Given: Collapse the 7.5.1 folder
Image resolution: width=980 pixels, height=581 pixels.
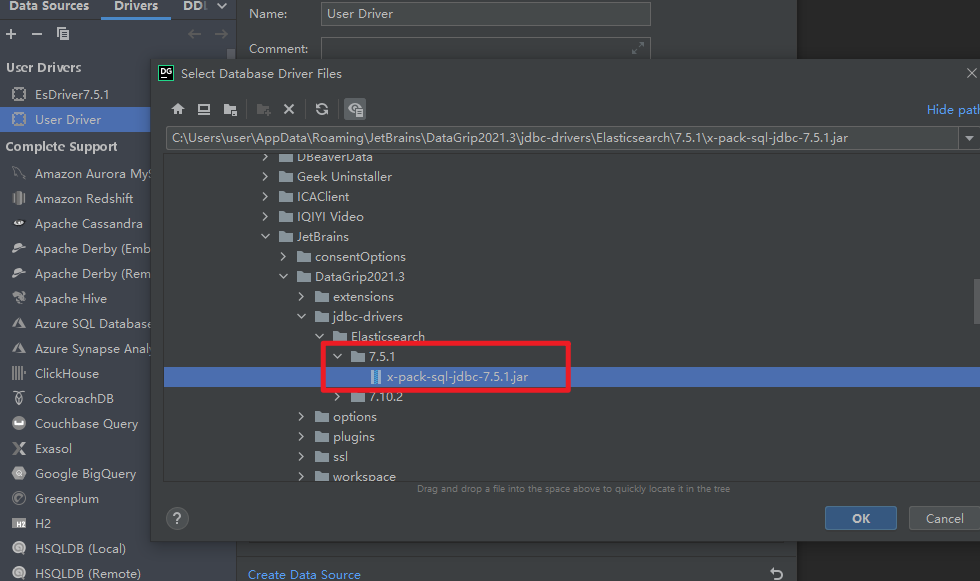Looking at the screenshot, I should pos(338,357).
